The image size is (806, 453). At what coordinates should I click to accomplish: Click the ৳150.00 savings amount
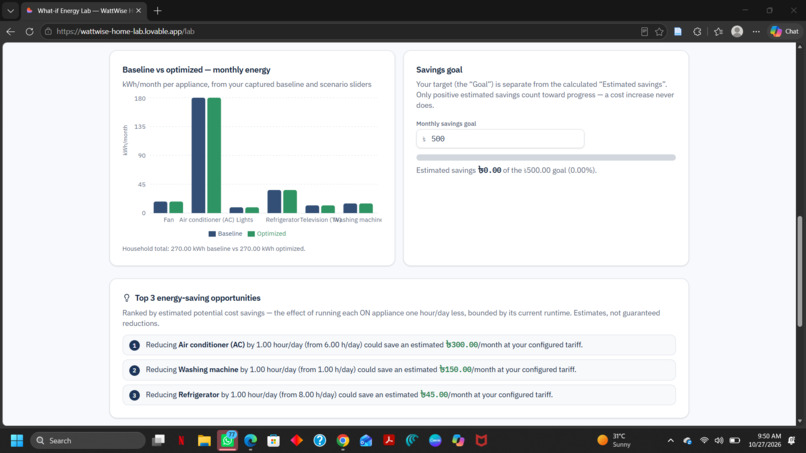pyautogui.click(x=455, y=369)
